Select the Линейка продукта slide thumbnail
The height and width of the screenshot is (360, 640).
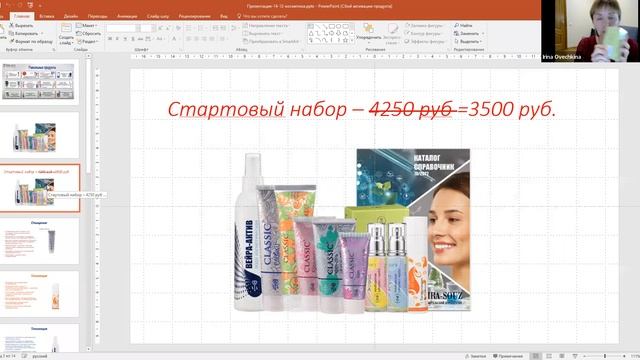[x=39, y=82]
